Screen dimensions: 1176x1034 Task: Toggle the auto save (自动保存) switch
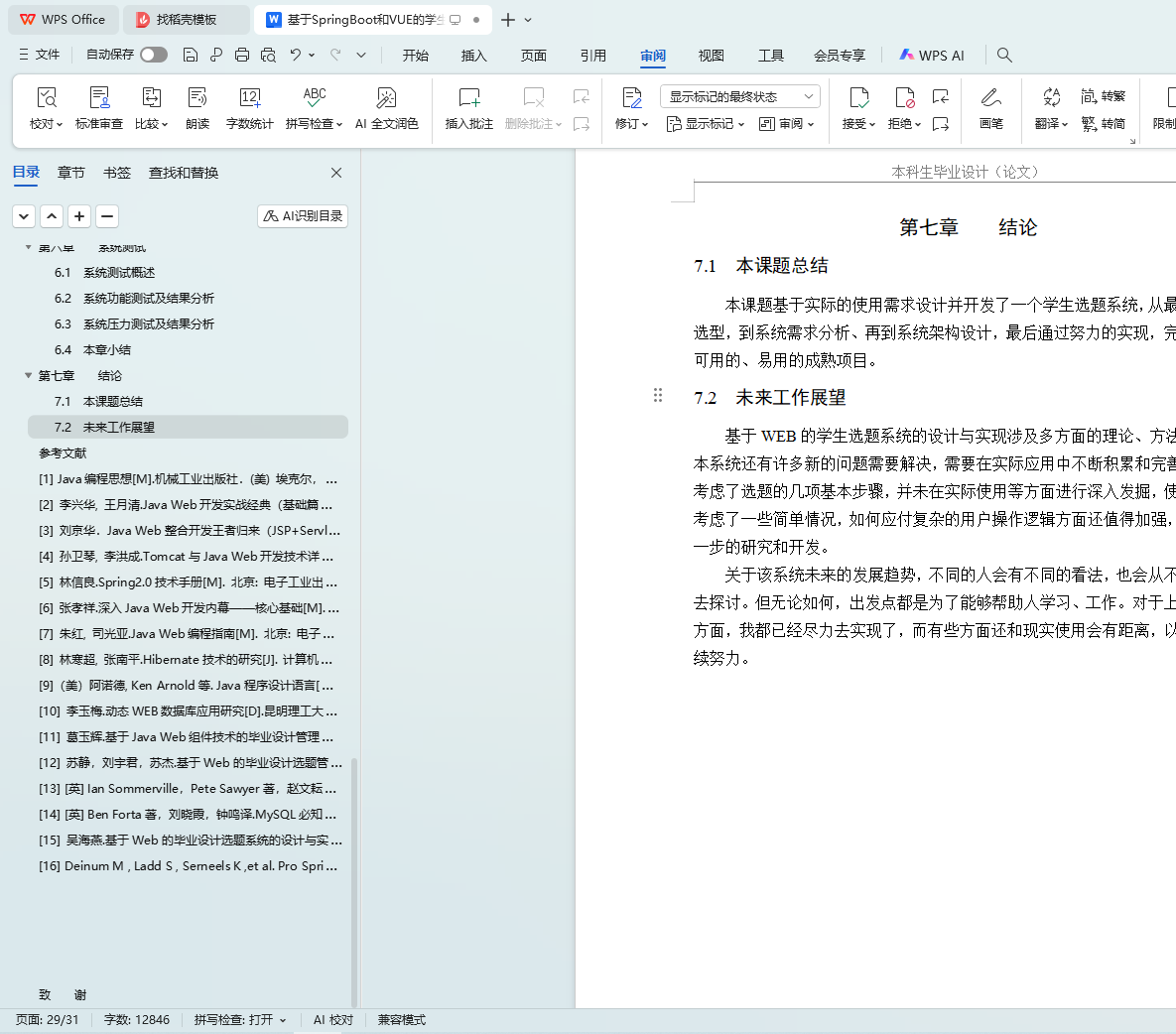point(154,55)
